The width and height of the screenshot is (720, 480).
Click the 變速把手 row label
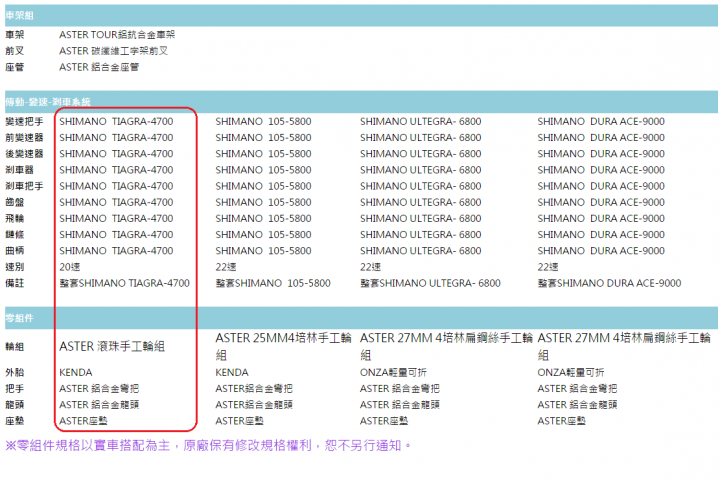point(24,121)
